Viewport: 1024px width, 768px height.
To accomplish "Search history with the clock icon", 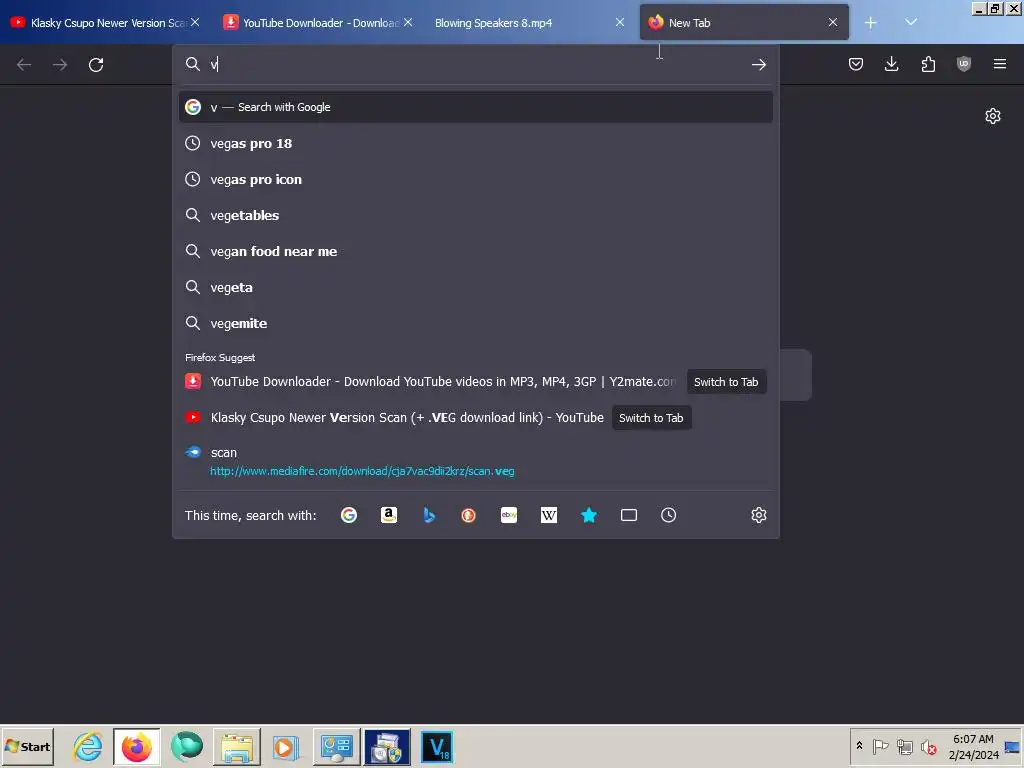I will pyautogui.click(x=668, y=515).
